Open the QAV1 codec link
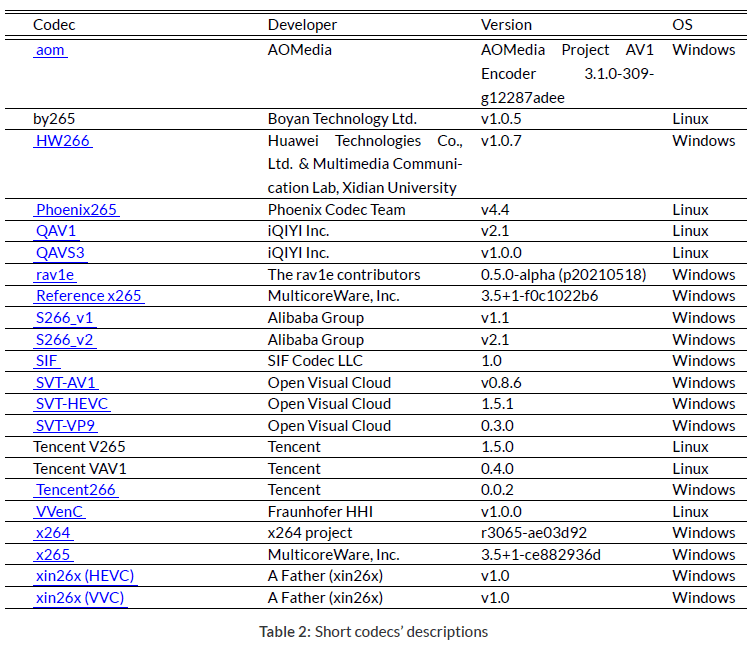Viewport: 752px width, 645px height. click(55, 231)
